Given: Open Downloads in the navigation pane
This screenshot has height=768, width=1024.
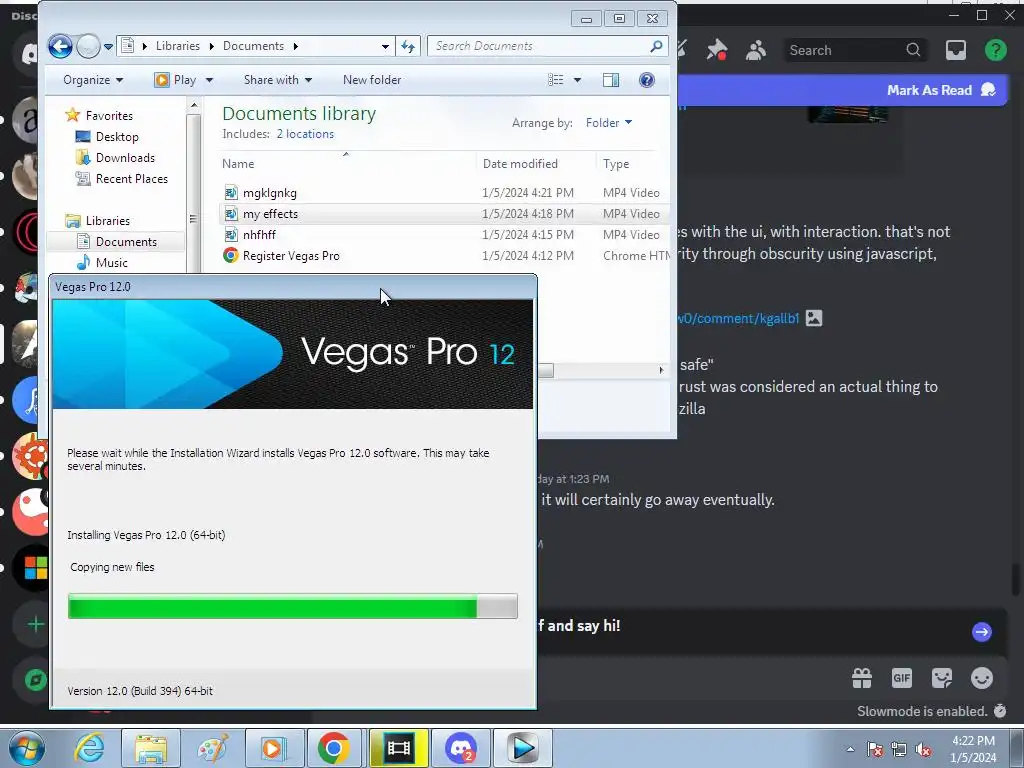Looking at the screenshot, I should [x=125, y=157].
